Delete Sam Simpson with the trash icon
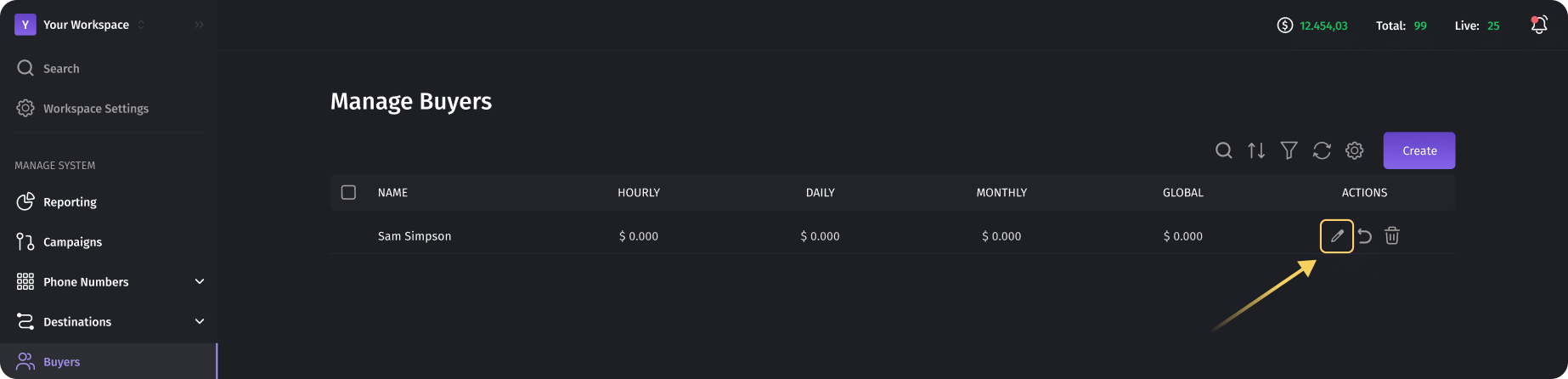The width and height of the screenshot is (1568, 379). pyautogui.click(x=1392, y=236)
